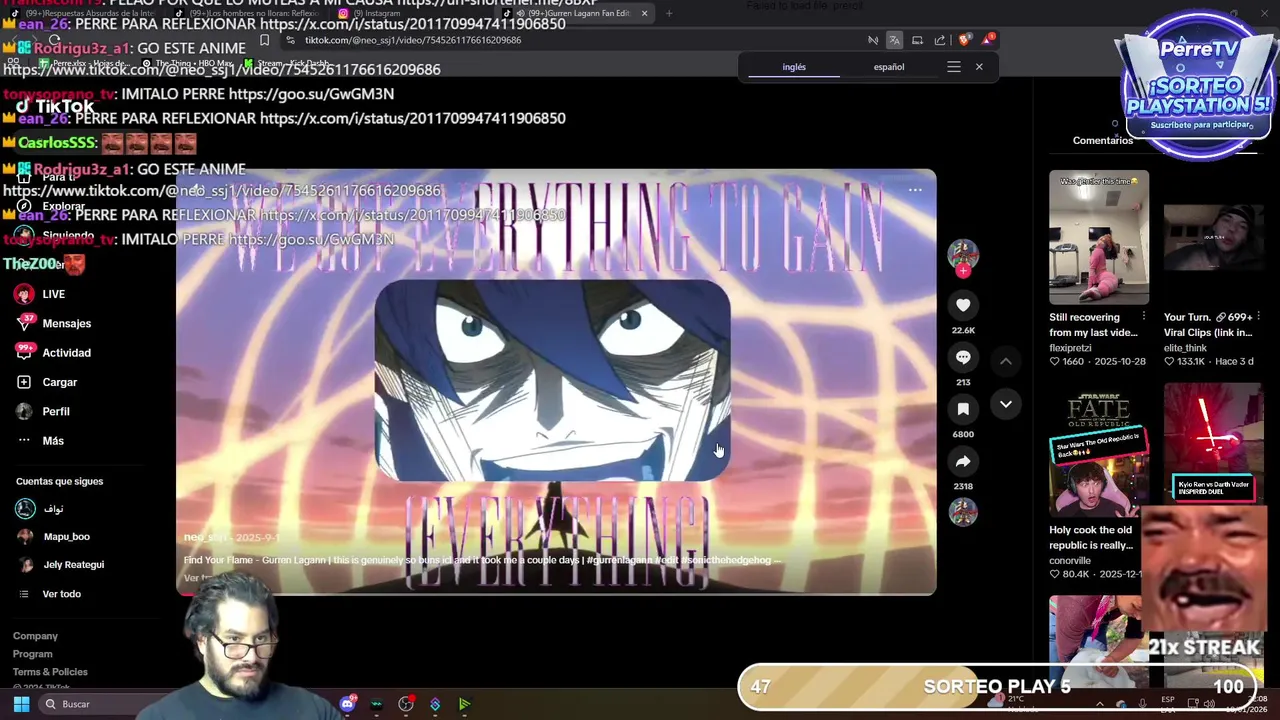
Task: Open OBS Studio from the taskbar
Action: [406, 704]
